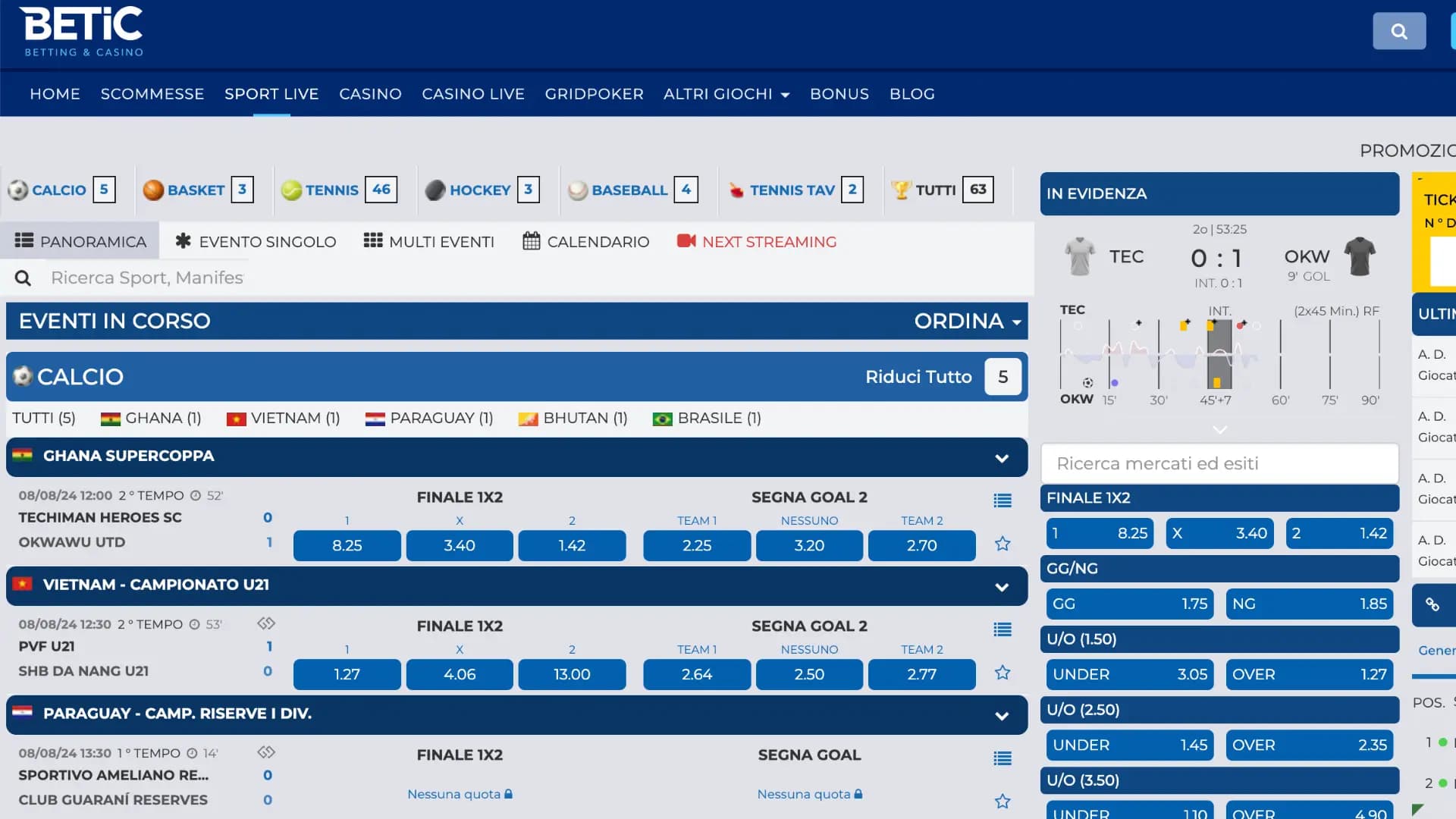Collapse the VIETNAM - CAMPIONATO U21 section
1456x819 pixels.
pyautogui.click(x=1003, y=585)
